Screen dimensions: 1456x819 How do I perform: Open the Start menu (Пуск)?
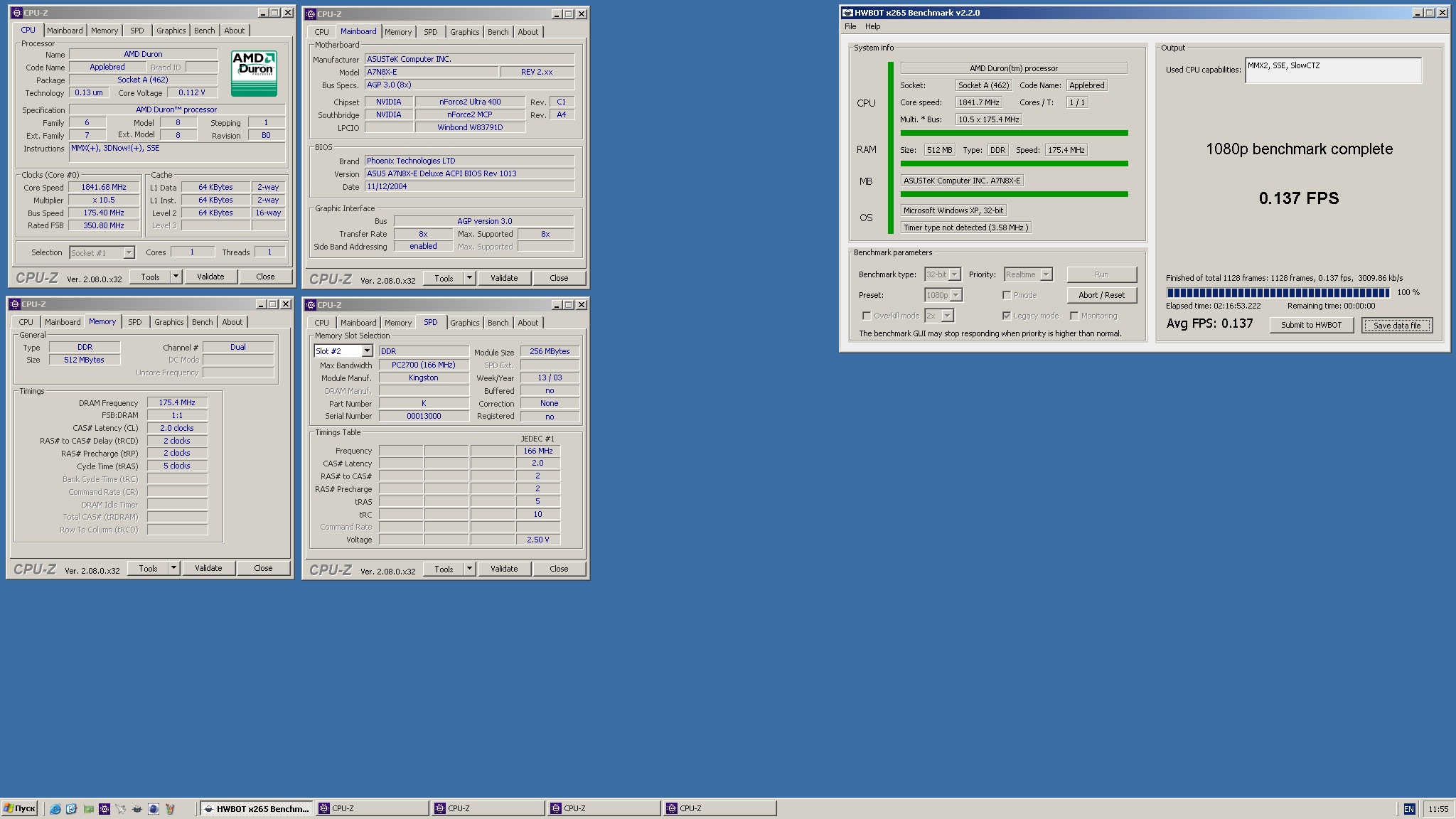[x=19, y=808]
